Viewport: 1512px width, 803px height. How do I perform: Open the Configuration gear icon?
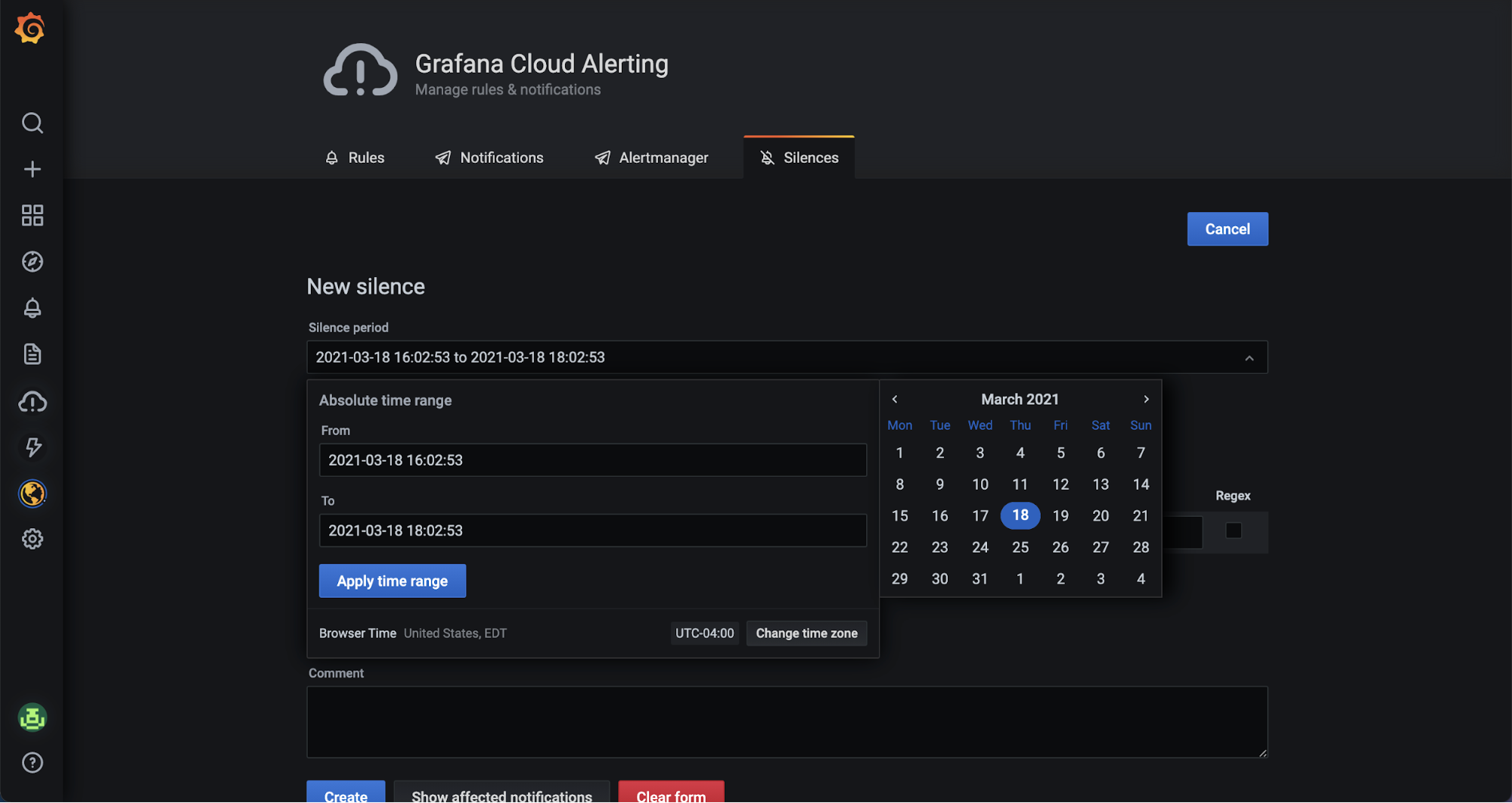pos(32,539)
